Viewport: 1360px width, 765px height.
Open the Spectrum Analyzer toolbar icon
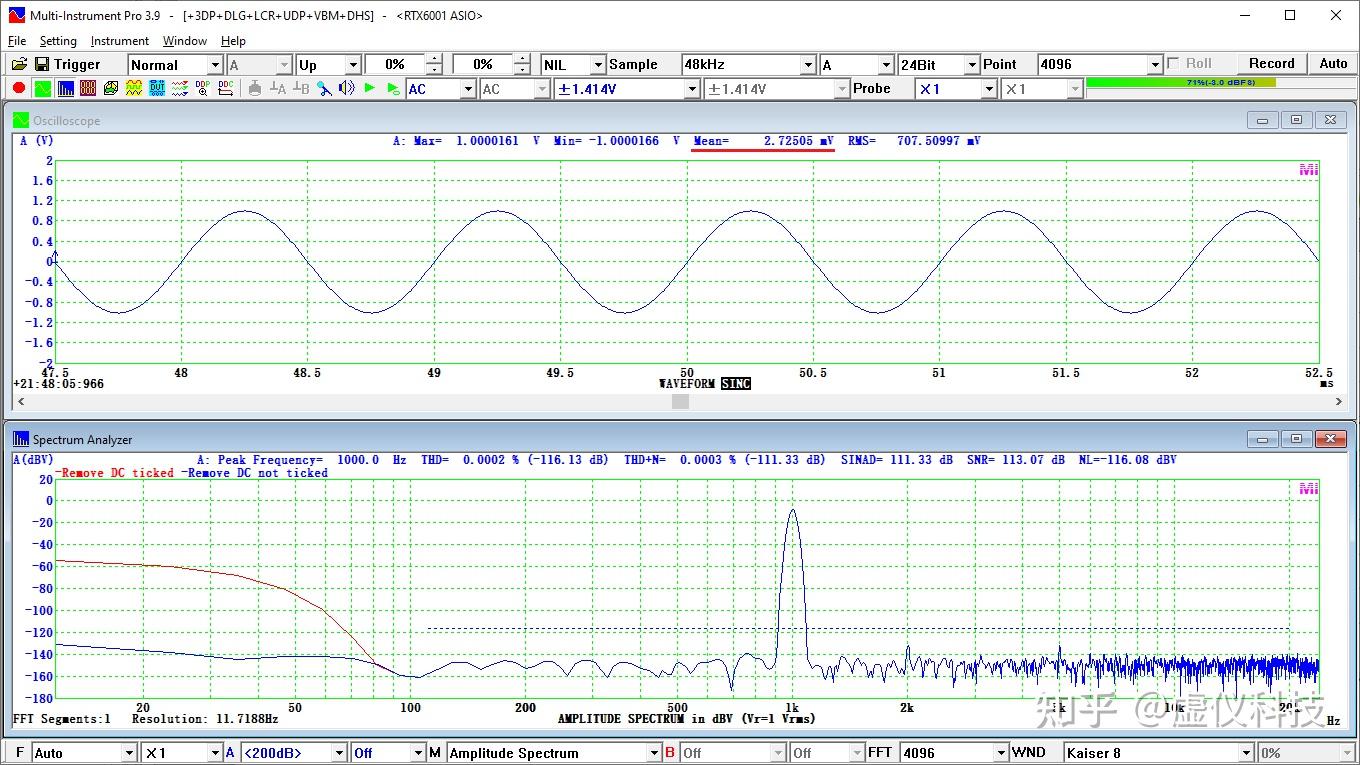pyautogui.click(x=65, y=88)
